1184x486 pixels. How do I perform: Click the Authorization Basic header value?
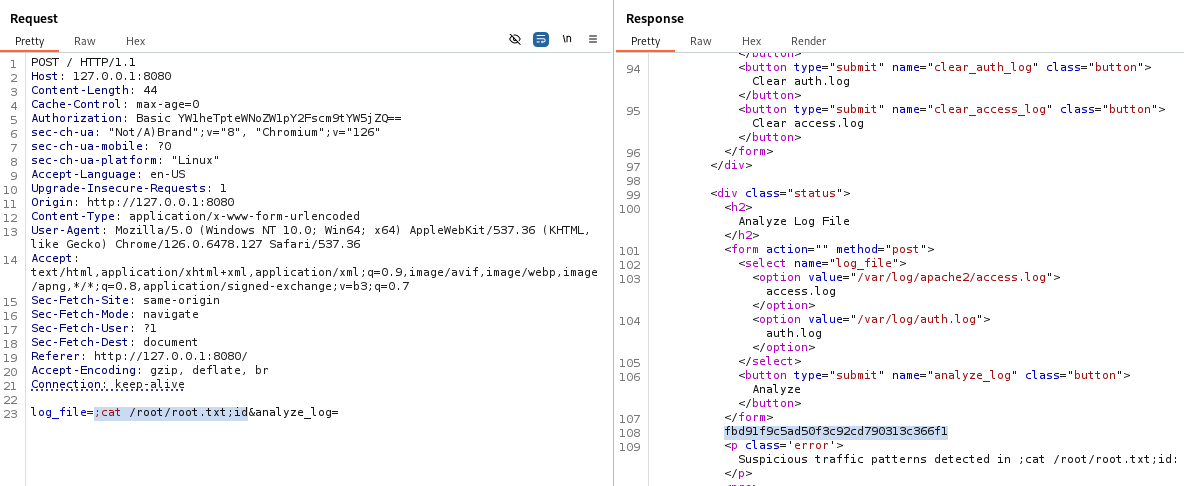click(268, 118)
